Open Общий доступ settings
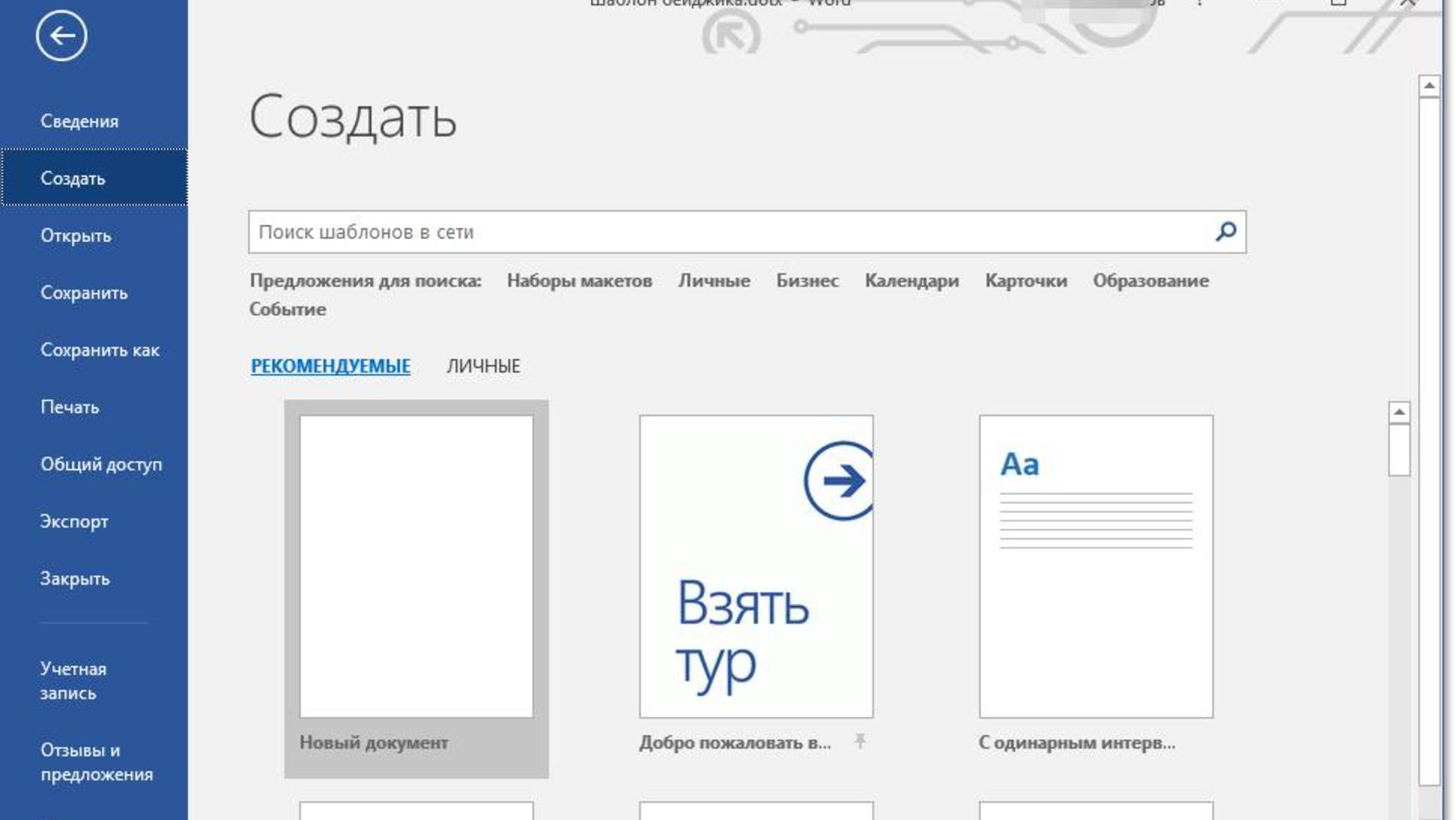The height and width of the screenshot is (820, 1456). pos(101,463)
